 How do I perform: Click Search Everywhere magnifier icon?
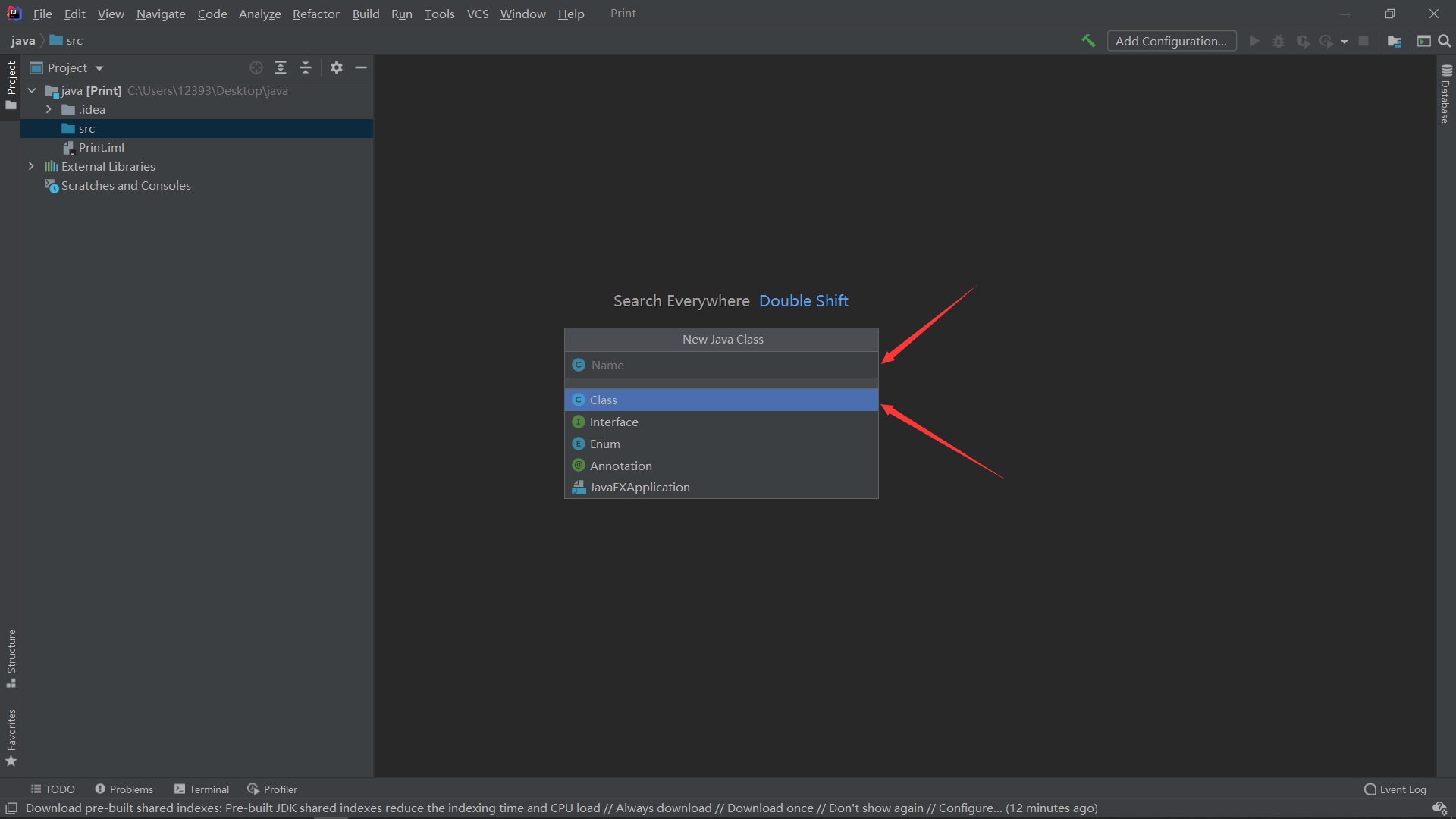click(1445, 41)
